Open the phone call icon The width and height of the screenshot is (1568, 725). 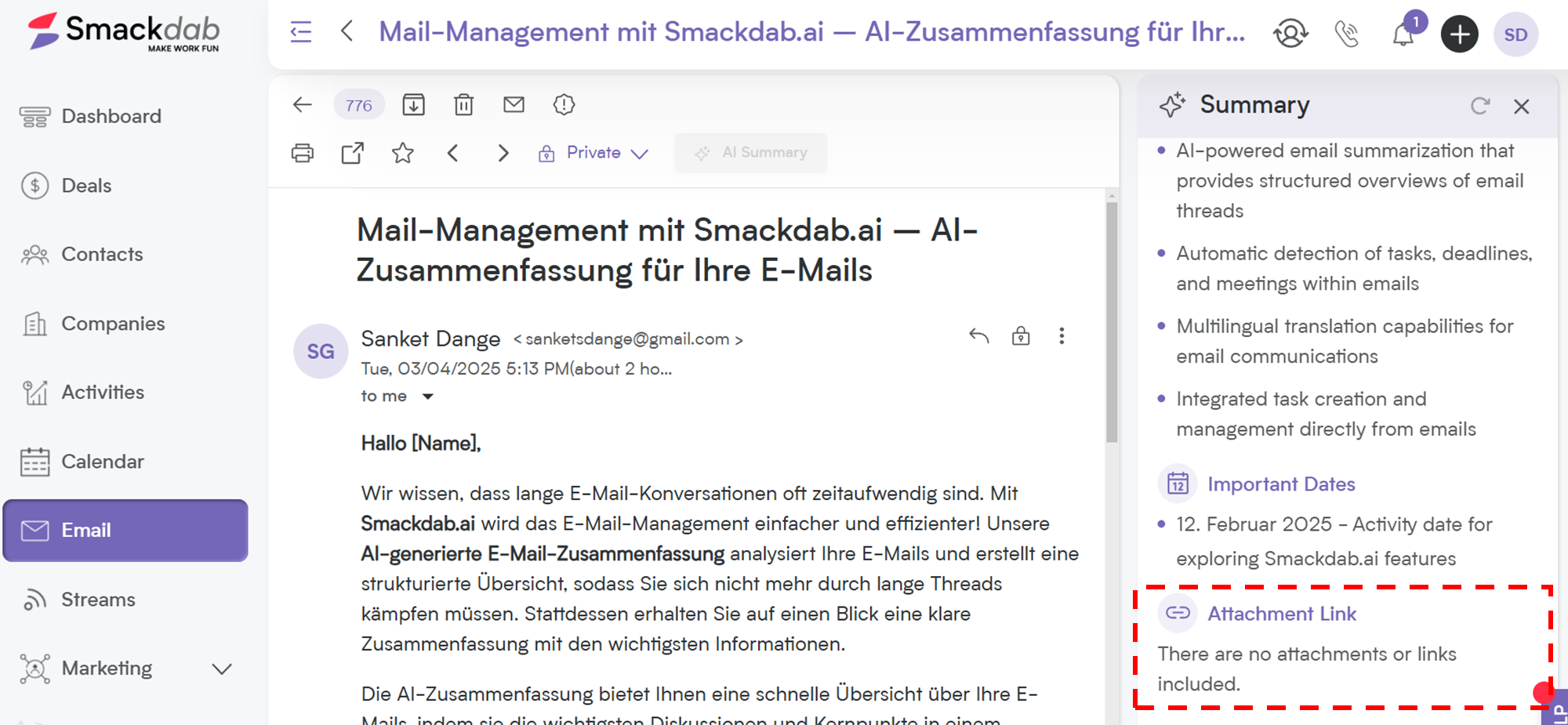click(x=1347, y=33)
